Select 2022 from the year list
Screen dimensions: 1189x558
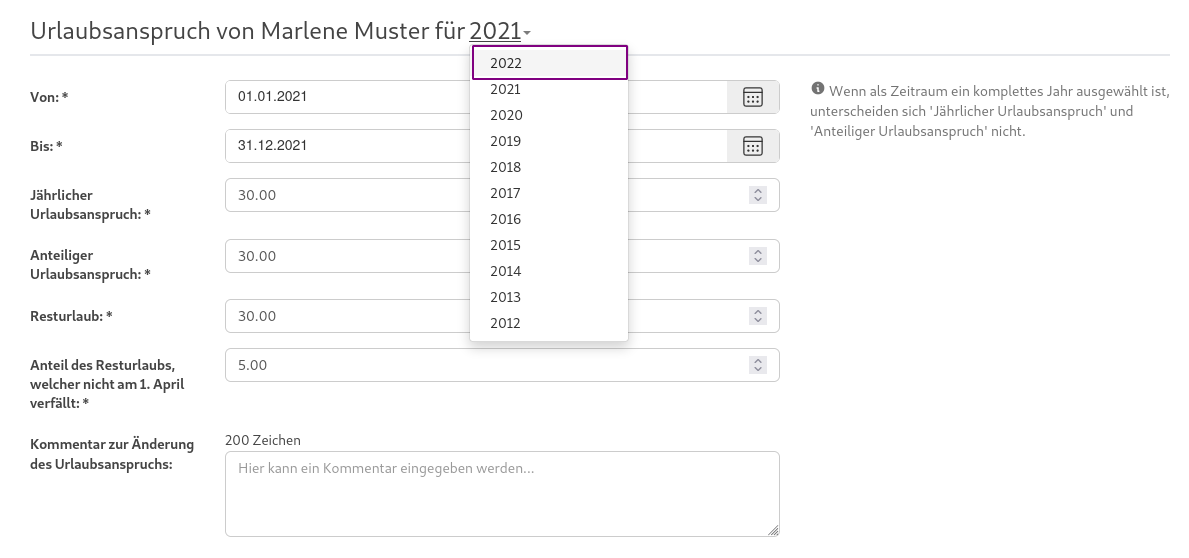[x=550, y=63]
